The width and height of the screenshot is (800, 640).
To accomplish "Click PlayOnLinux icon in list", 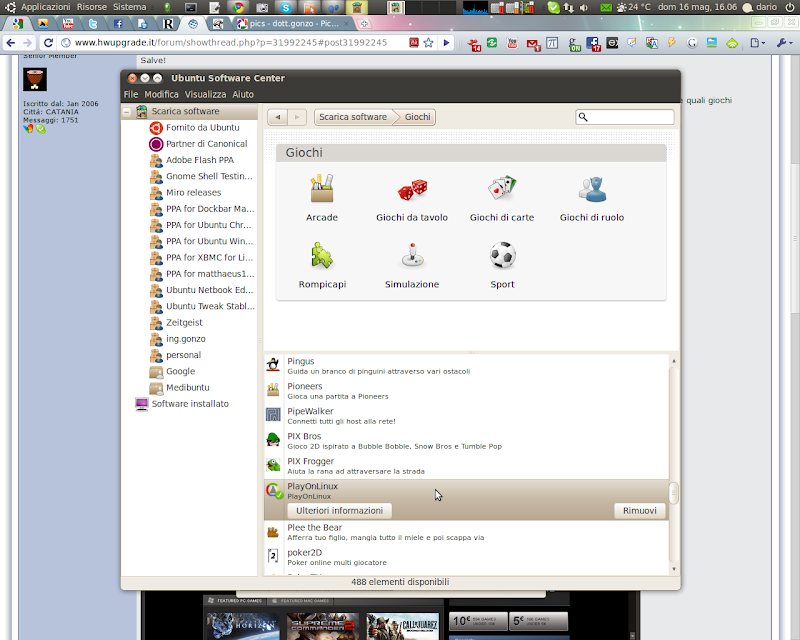I will (x=274, y=490).
